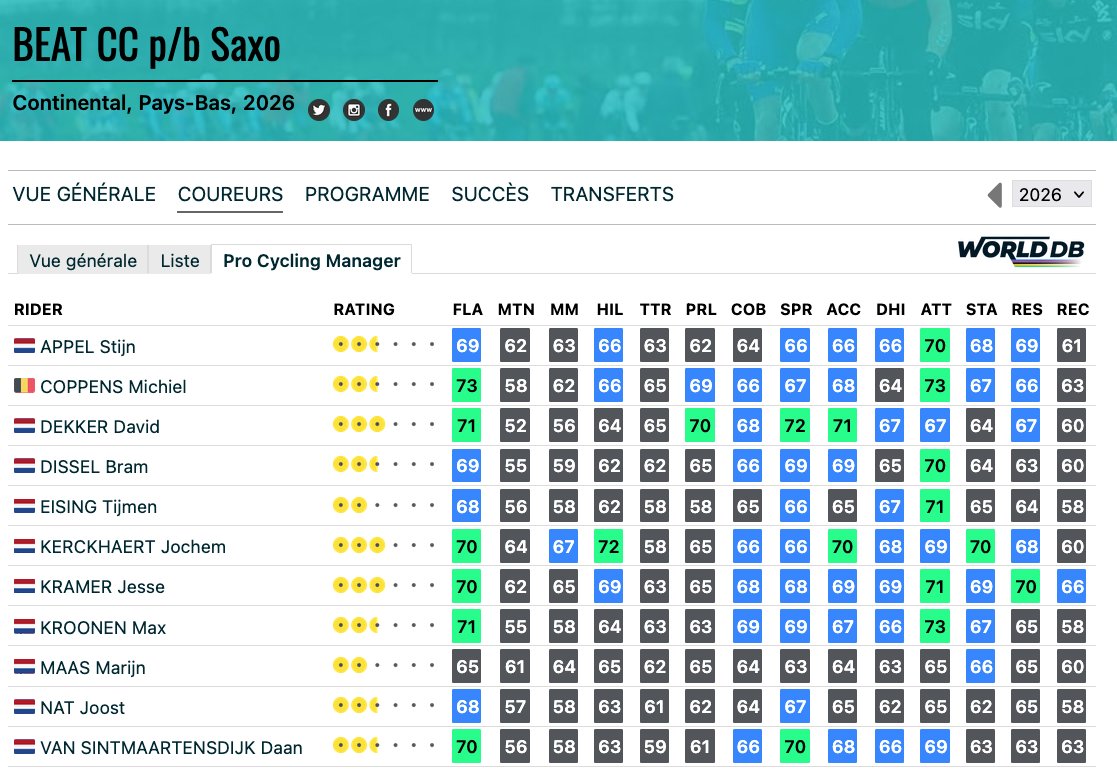Sort by the MM column header
The width and height of the screenshot is (1117, 770).
click(x=564, y=309)
